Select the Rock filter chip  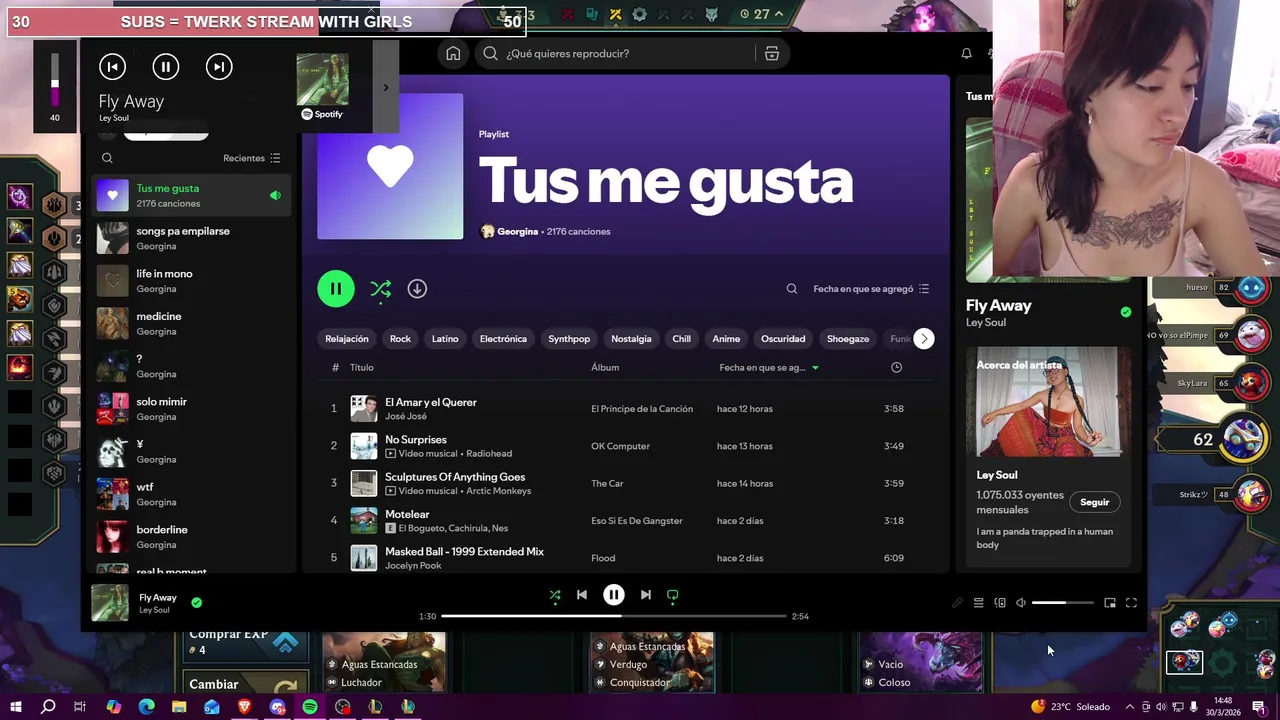tap(400, 339)
